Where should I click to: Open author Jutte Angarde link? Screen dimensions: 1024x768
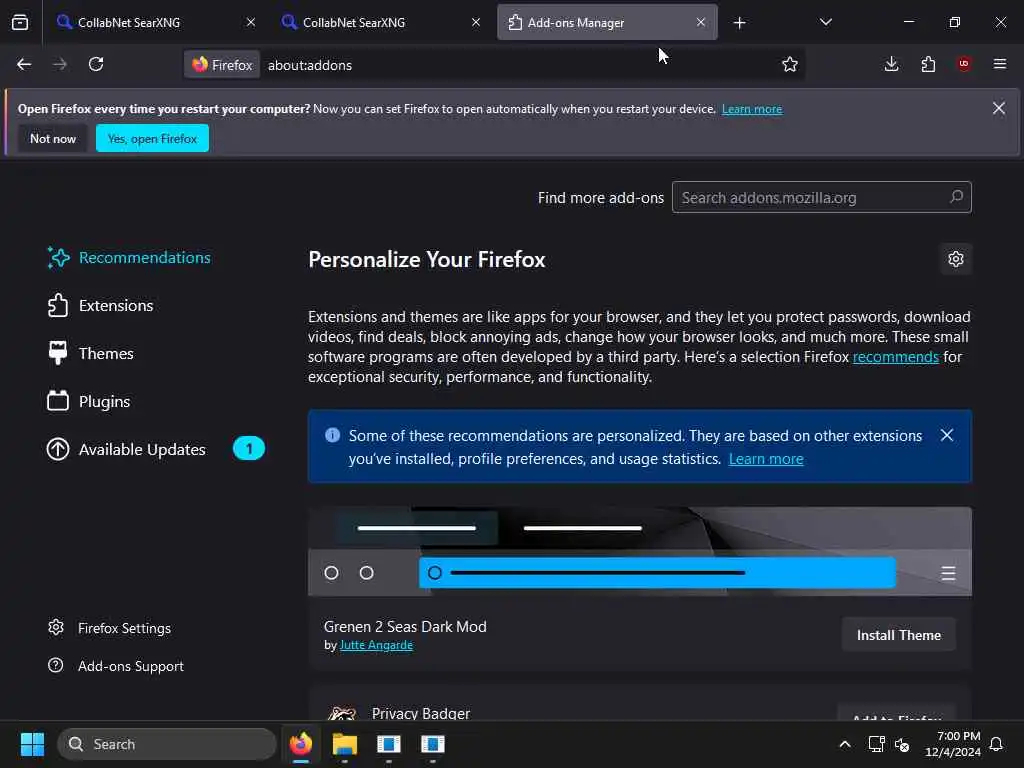coord(376,645)
